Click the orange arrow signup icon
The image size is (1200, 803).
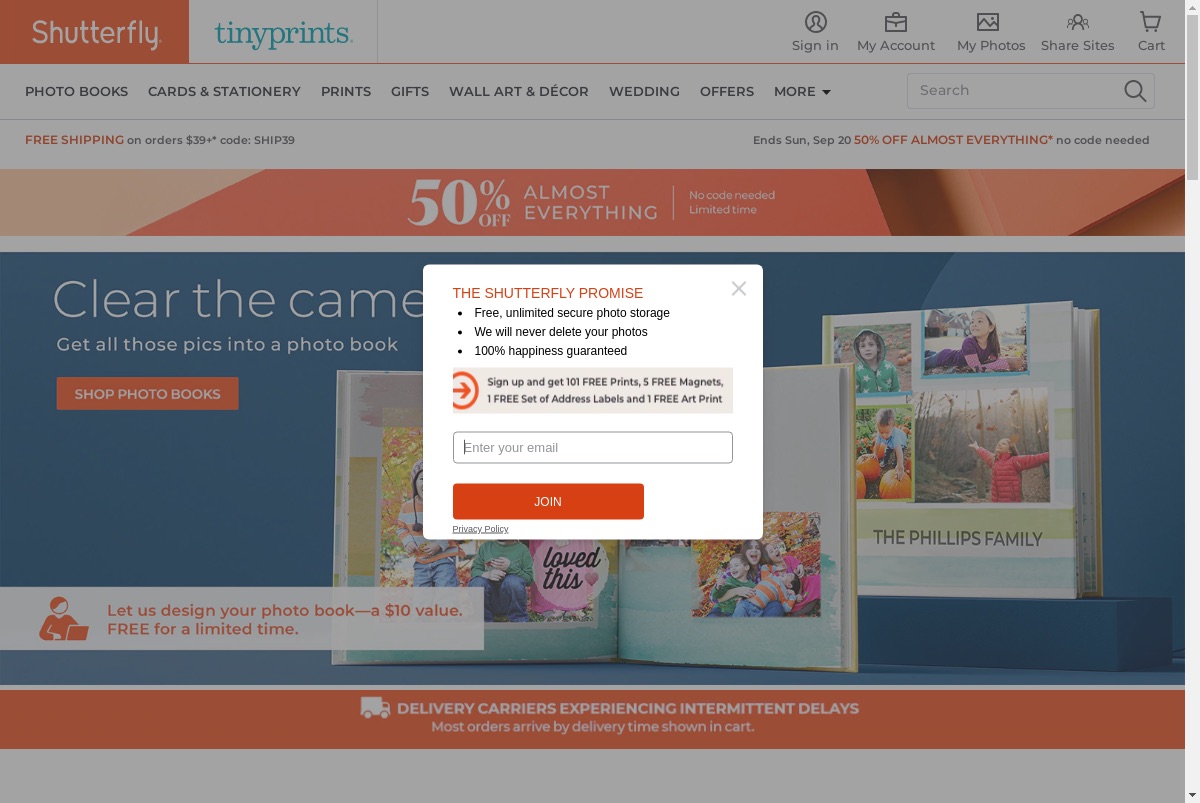pyautogui.click(x=465, y=390)
